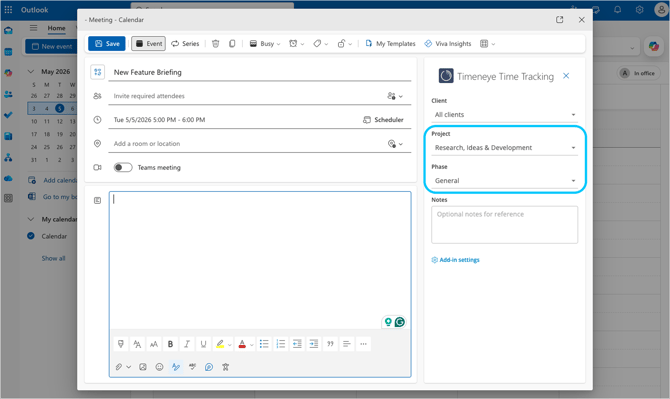Image resolution: width=670 pixels, height=399 pixels.
Task: Click the font size icon
Action: coord(154,344)
